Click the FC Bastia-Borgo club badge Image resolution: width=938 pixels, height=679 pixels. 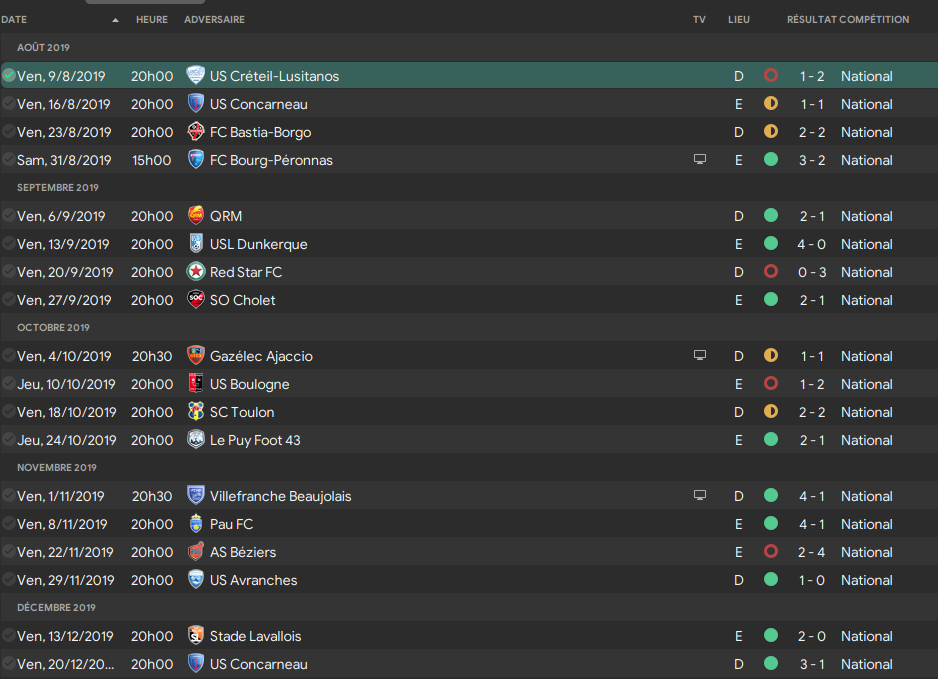[196, 132]
